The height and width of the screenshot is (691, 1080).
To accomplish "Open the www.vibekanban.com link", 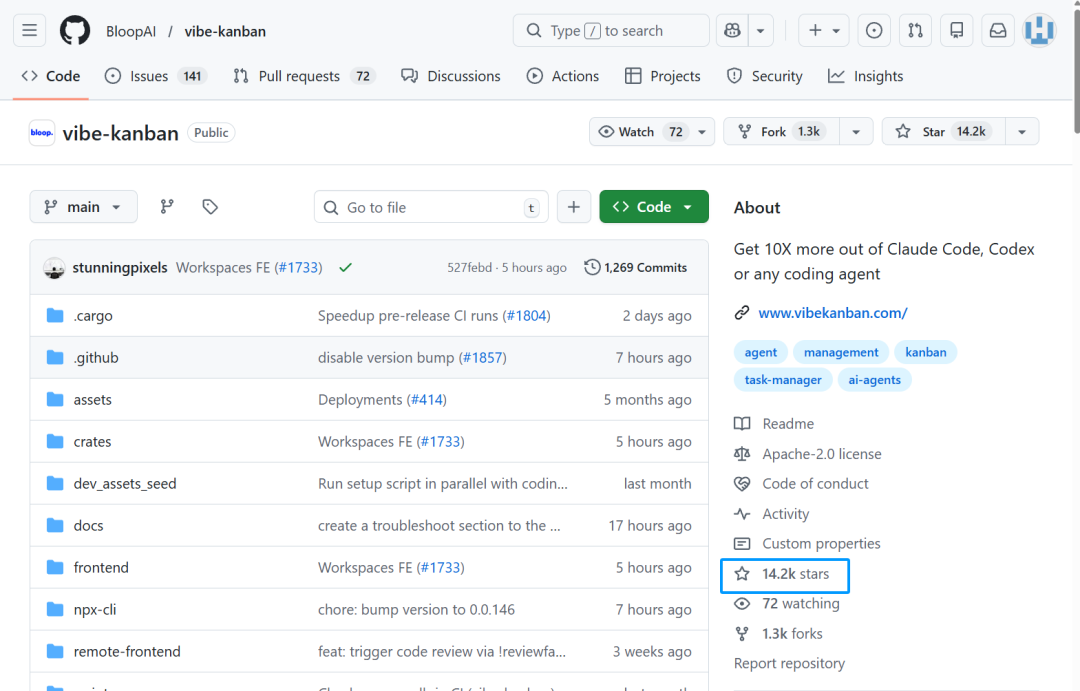I will [x=832, y=313].
